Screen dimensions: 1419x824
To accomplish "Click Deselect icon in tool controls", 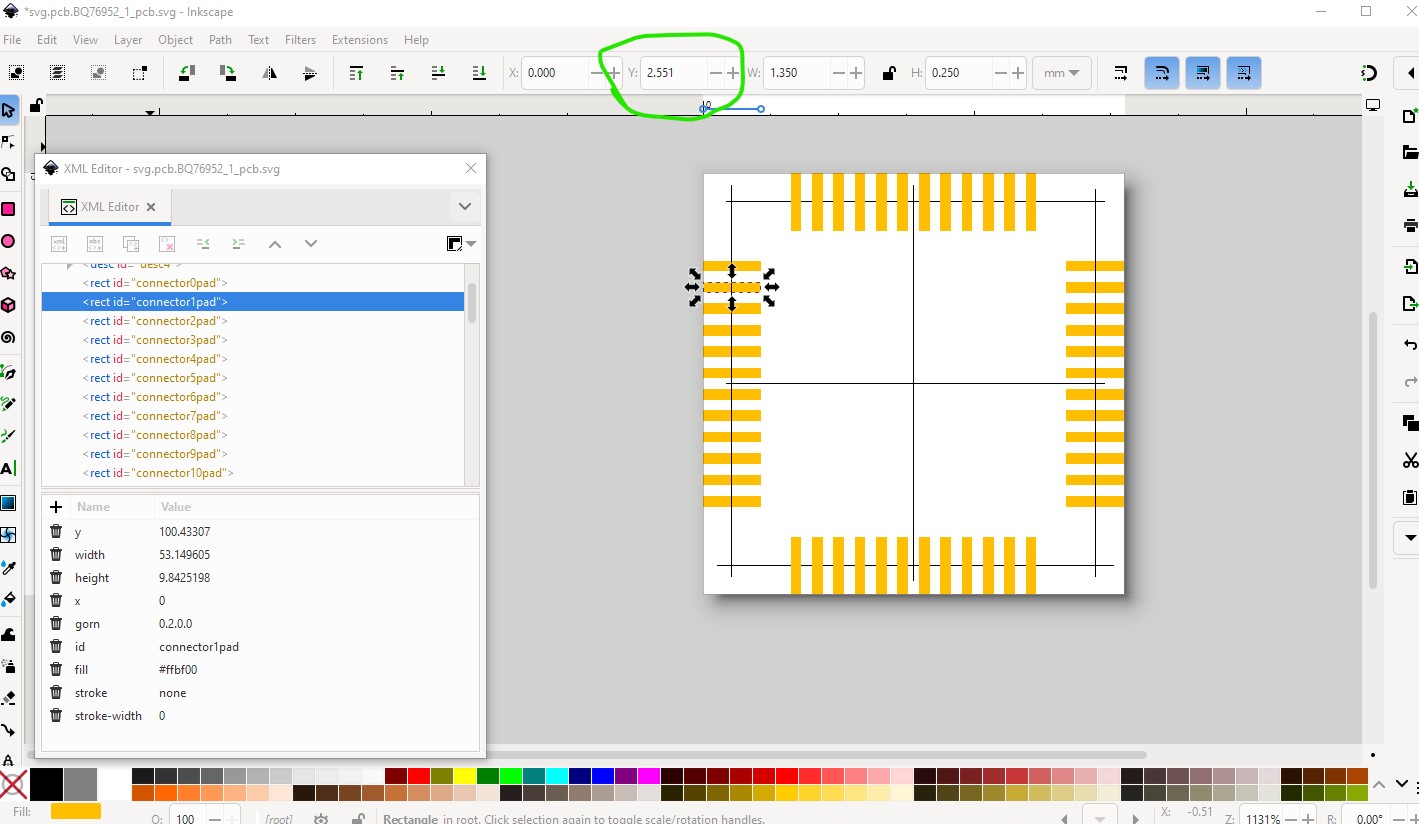I will [x=98, y=73].
